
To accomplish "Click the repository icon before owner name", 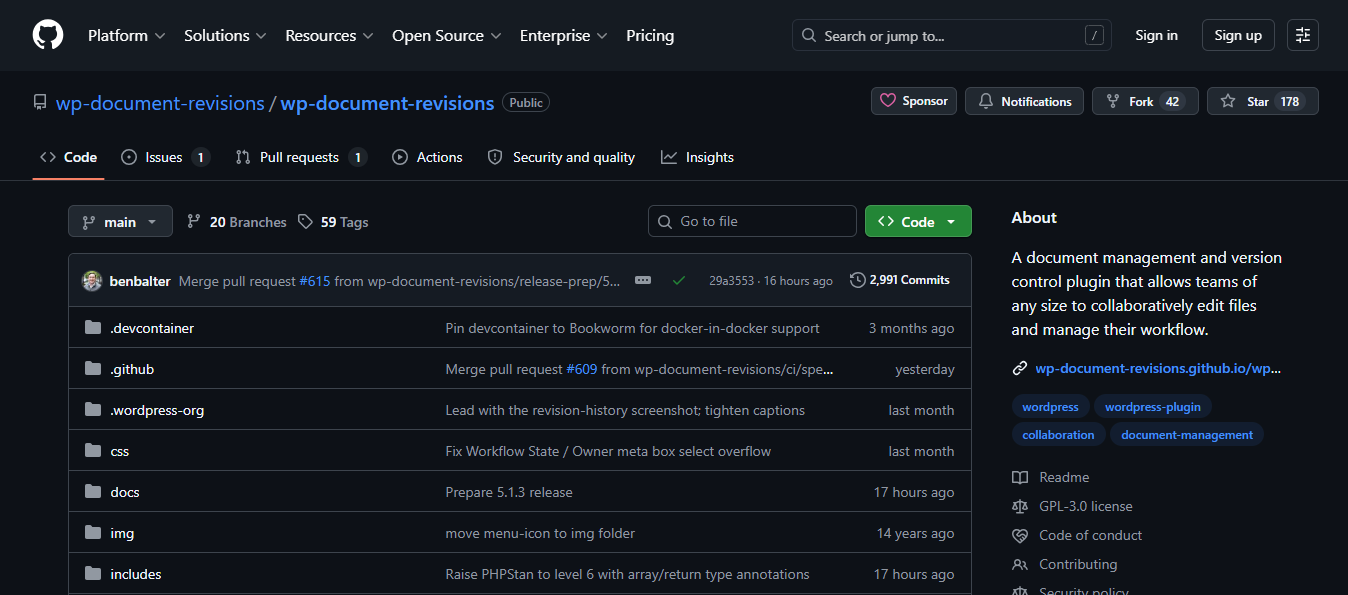I will pos(40,103).
